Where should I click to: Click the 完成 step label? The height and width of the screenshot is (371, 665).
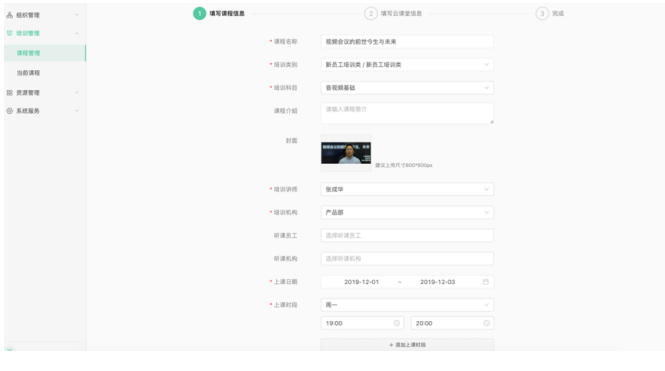pos(558,14)
